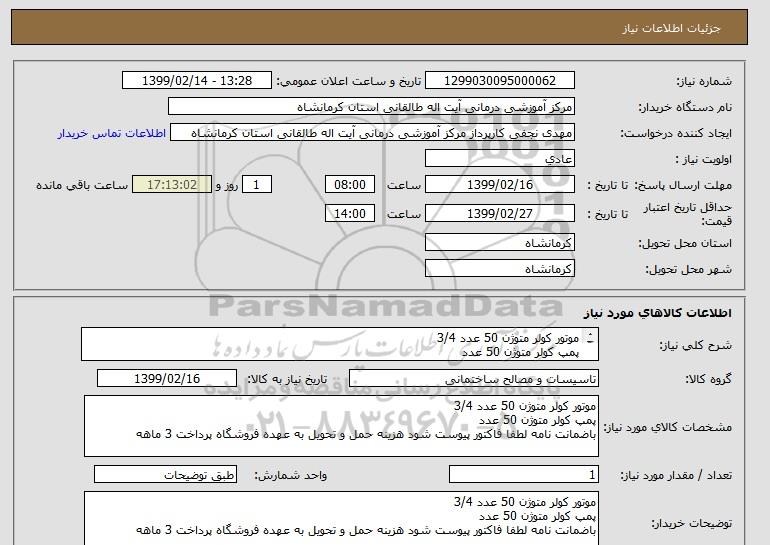Click the label شهر محل تحویل
This screenshot has width=770, height=545.
pyautogui.click(x=688, y=270)
